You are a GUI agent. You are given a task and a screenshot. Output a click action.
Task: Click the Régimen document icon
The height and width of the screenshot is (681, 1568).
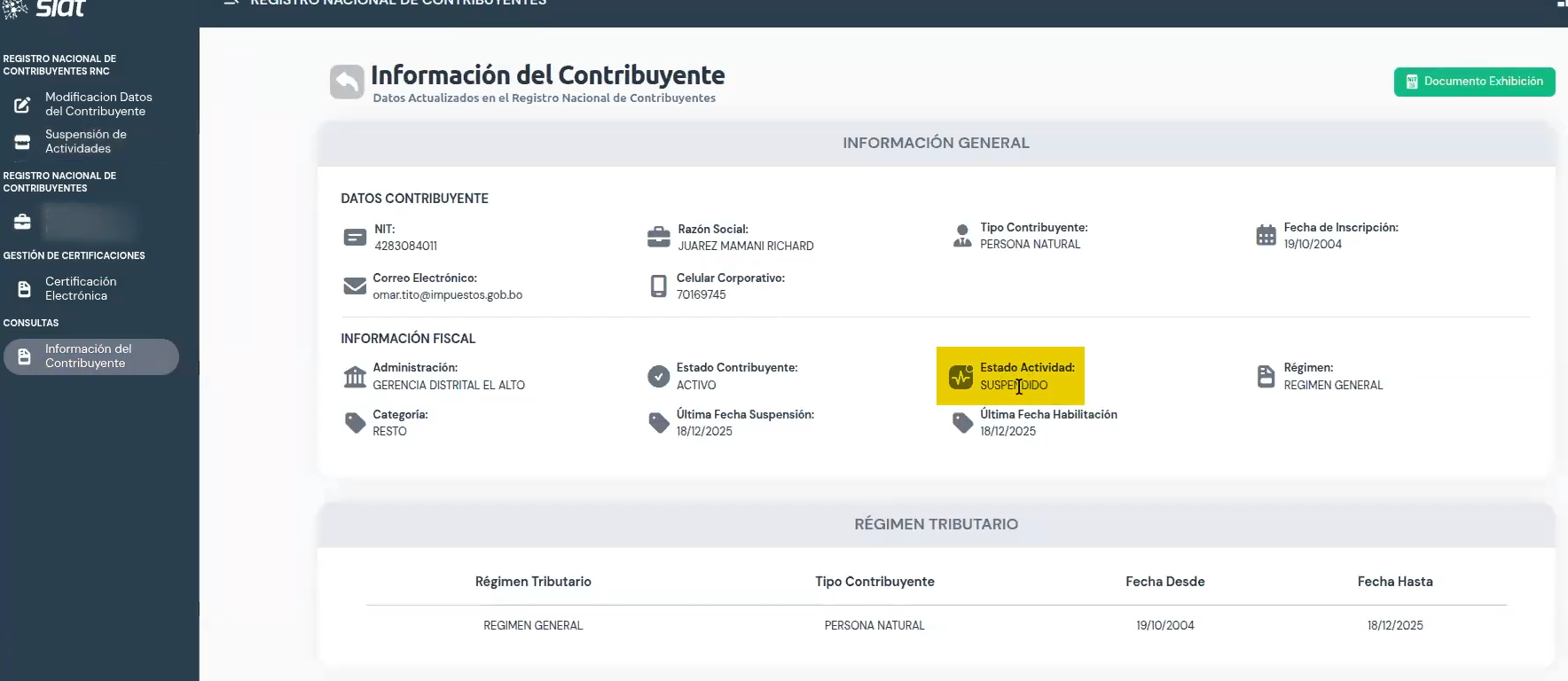(1266, 377)
